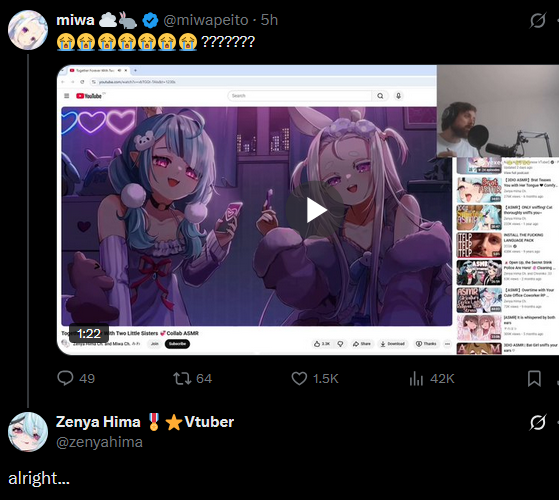Open view analytics icon showing 42K
Image resolution: width=559 pixels, height=500 pixels.
tap(416, 378)
